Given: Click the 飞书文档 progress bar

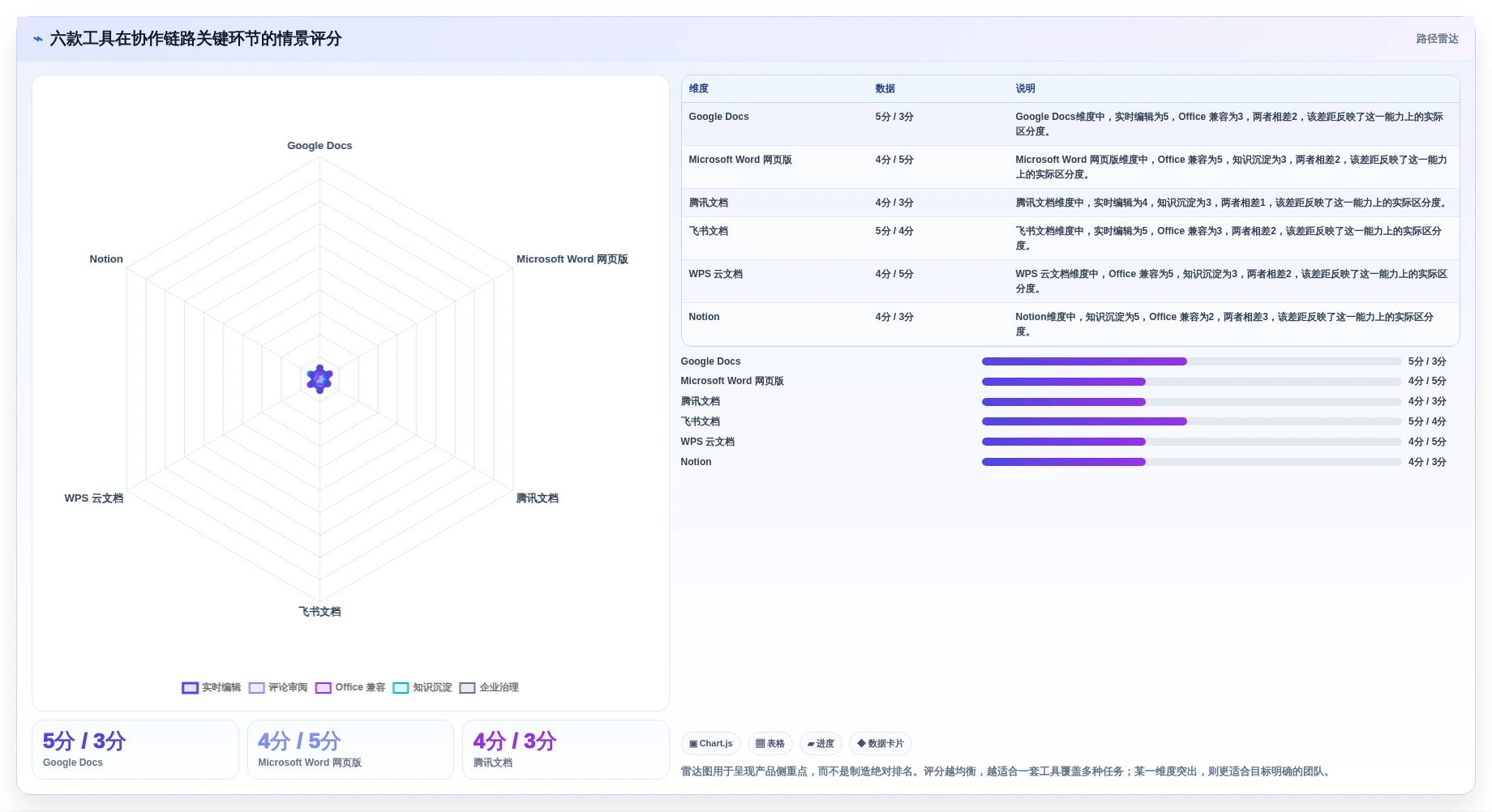Looking at the screenshot, I should pos(1191,421).
